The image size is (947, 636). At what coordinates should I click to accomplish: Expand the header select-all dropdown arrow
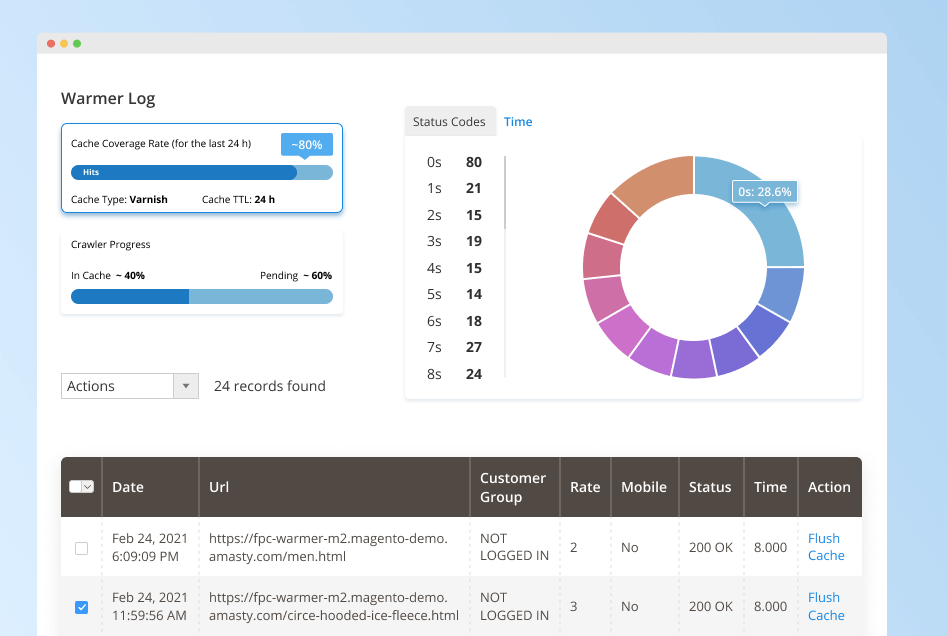(88, 487)
